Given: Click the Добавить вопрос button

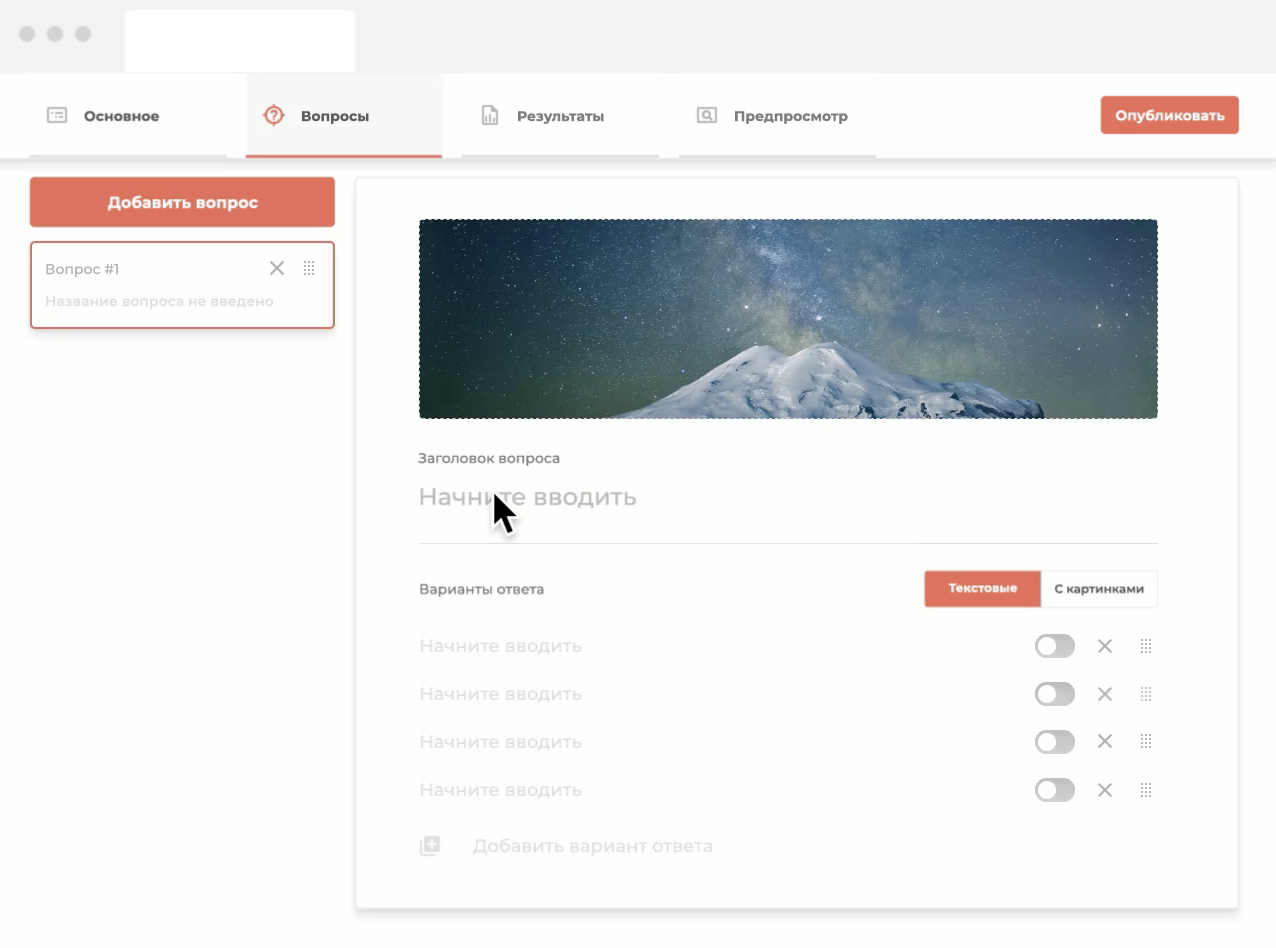Looking at the screenshot, I should tap(182, 202).
